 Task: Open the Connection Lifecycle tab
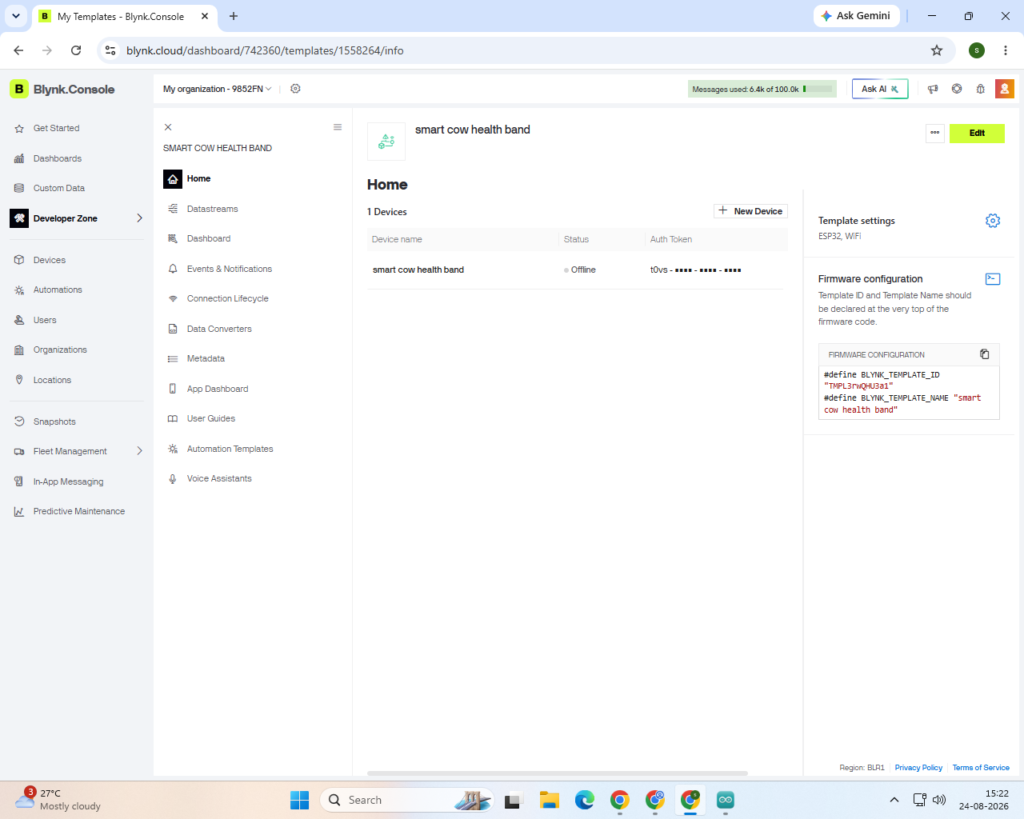[x=227, y=299]
